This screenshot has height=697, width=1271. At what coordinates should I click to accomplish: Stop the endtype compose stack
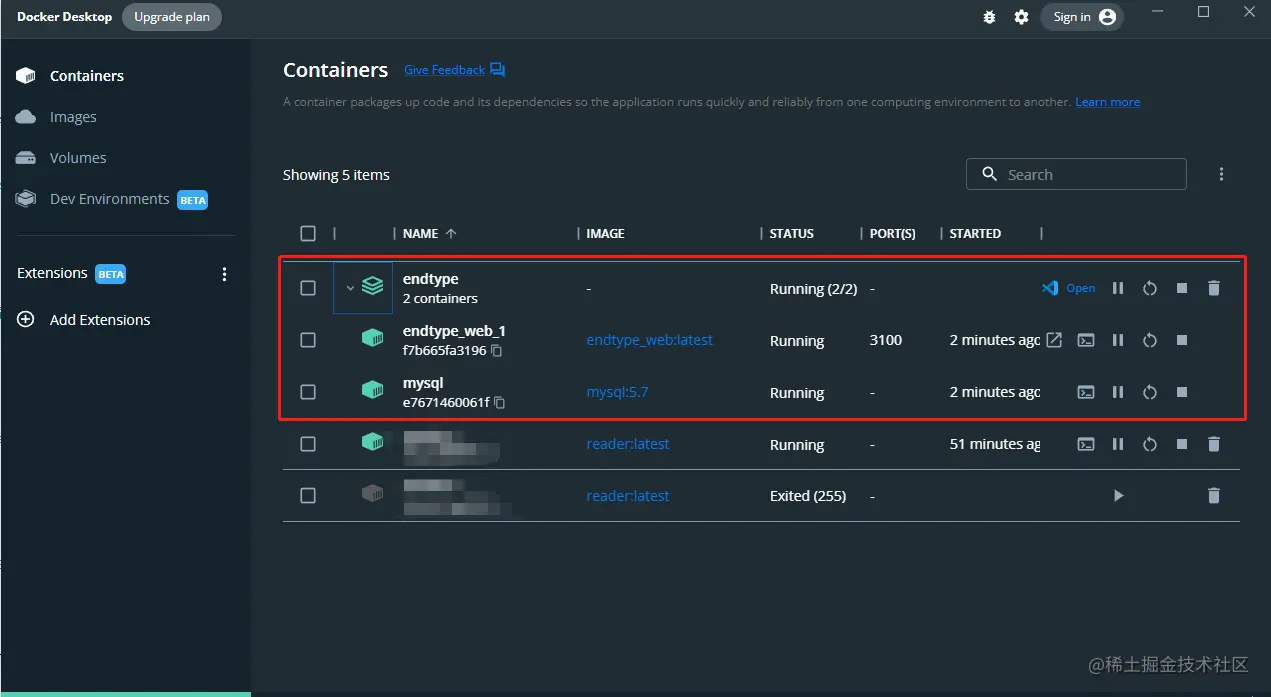click(x=1182, y=288)
